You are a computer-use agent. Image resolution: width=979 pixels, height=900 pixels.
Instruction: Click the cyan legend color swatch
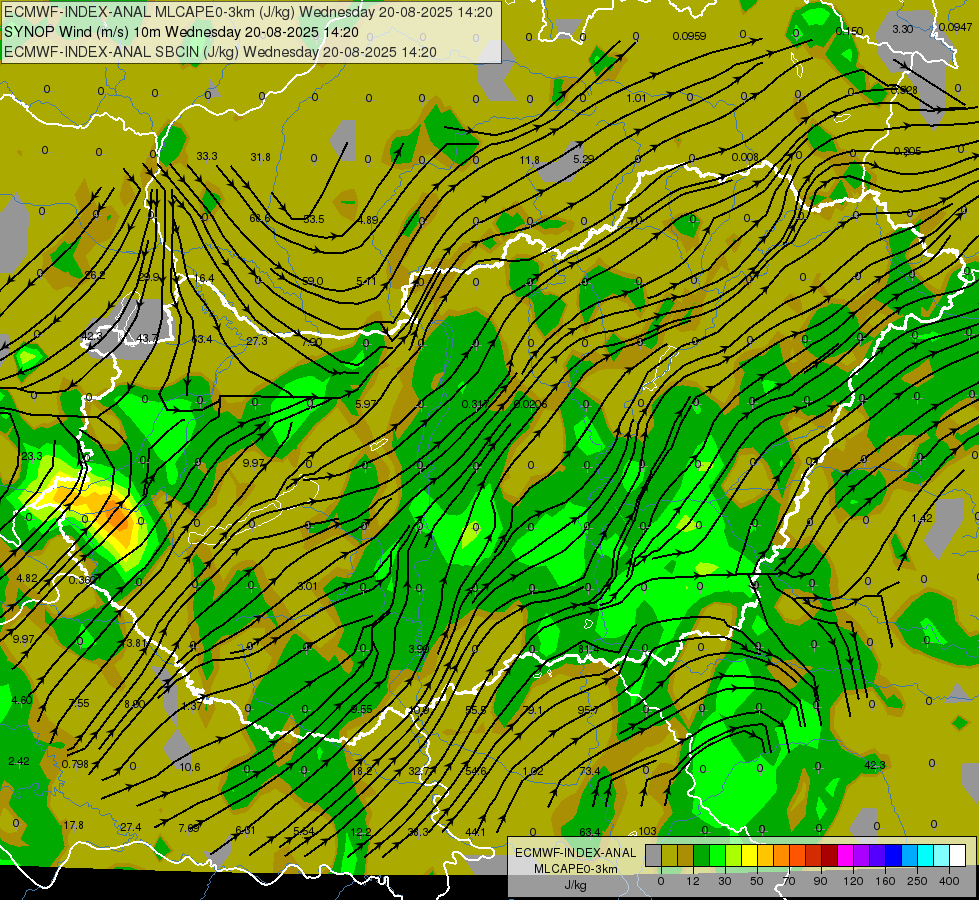(927, 855)
